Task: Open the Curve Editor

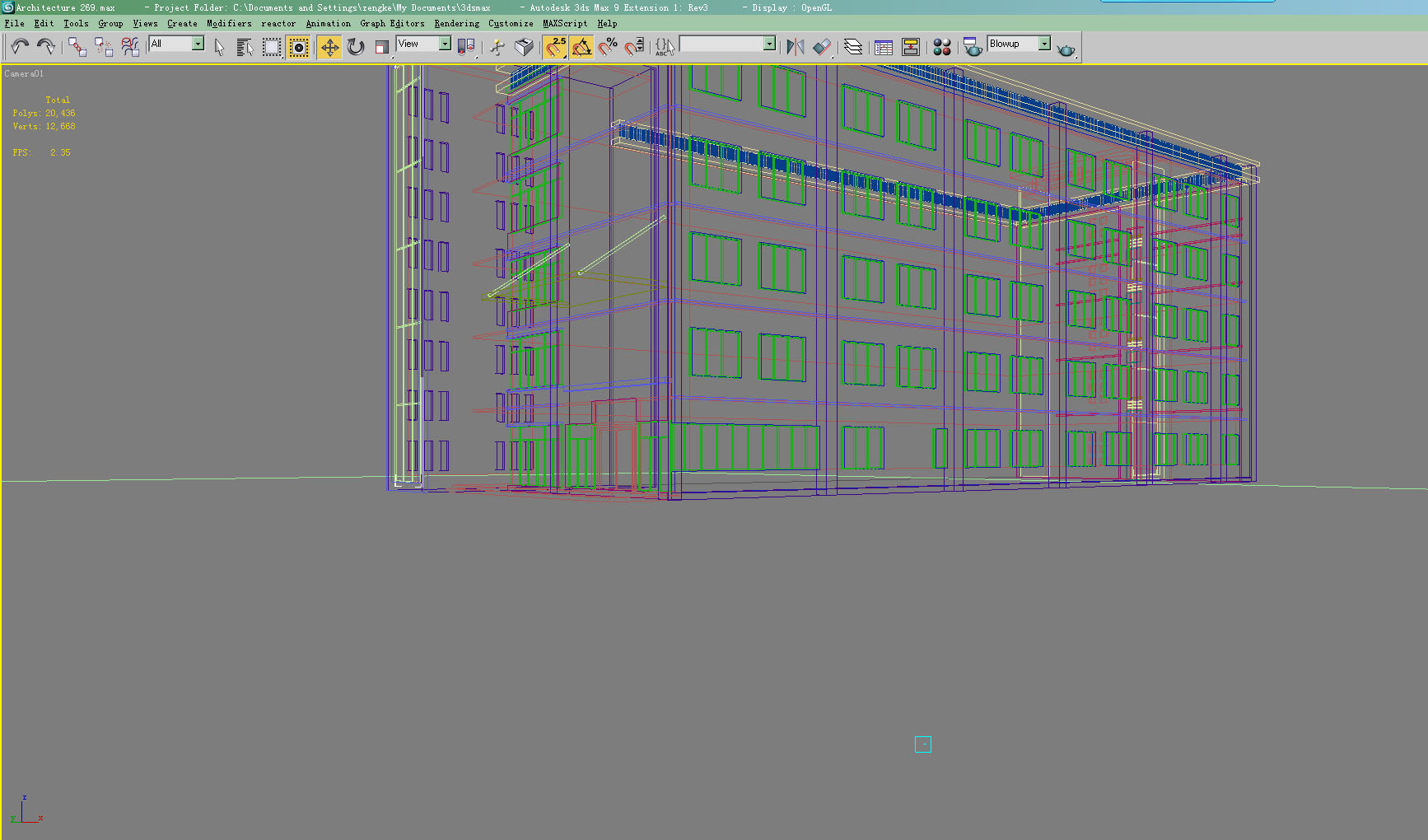Action: point(884,47)
